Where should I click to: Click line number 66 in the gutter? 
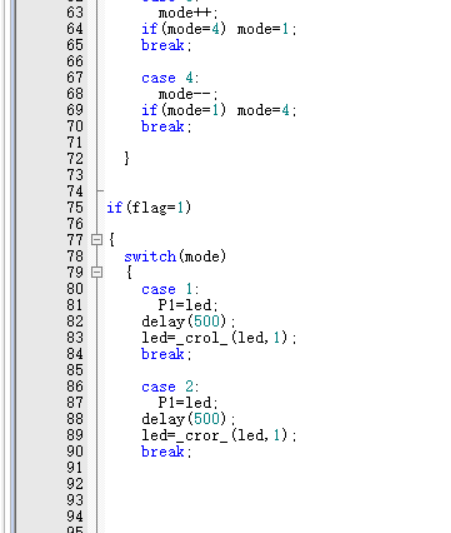[75, 62]
